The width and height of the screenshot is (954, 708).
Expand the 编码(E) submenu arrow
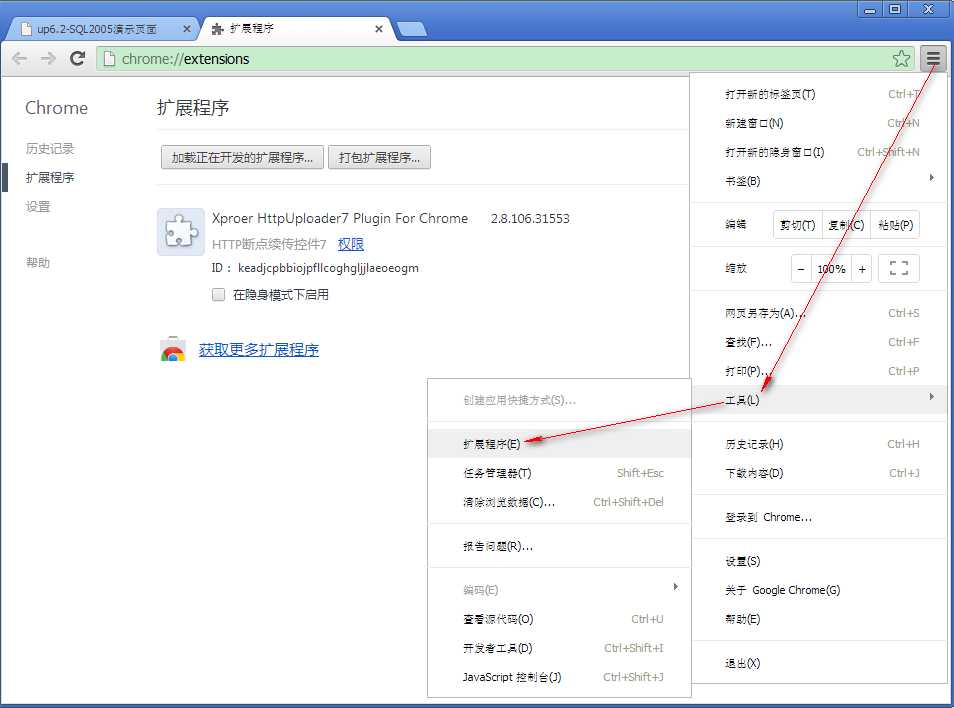pos(675,586)
